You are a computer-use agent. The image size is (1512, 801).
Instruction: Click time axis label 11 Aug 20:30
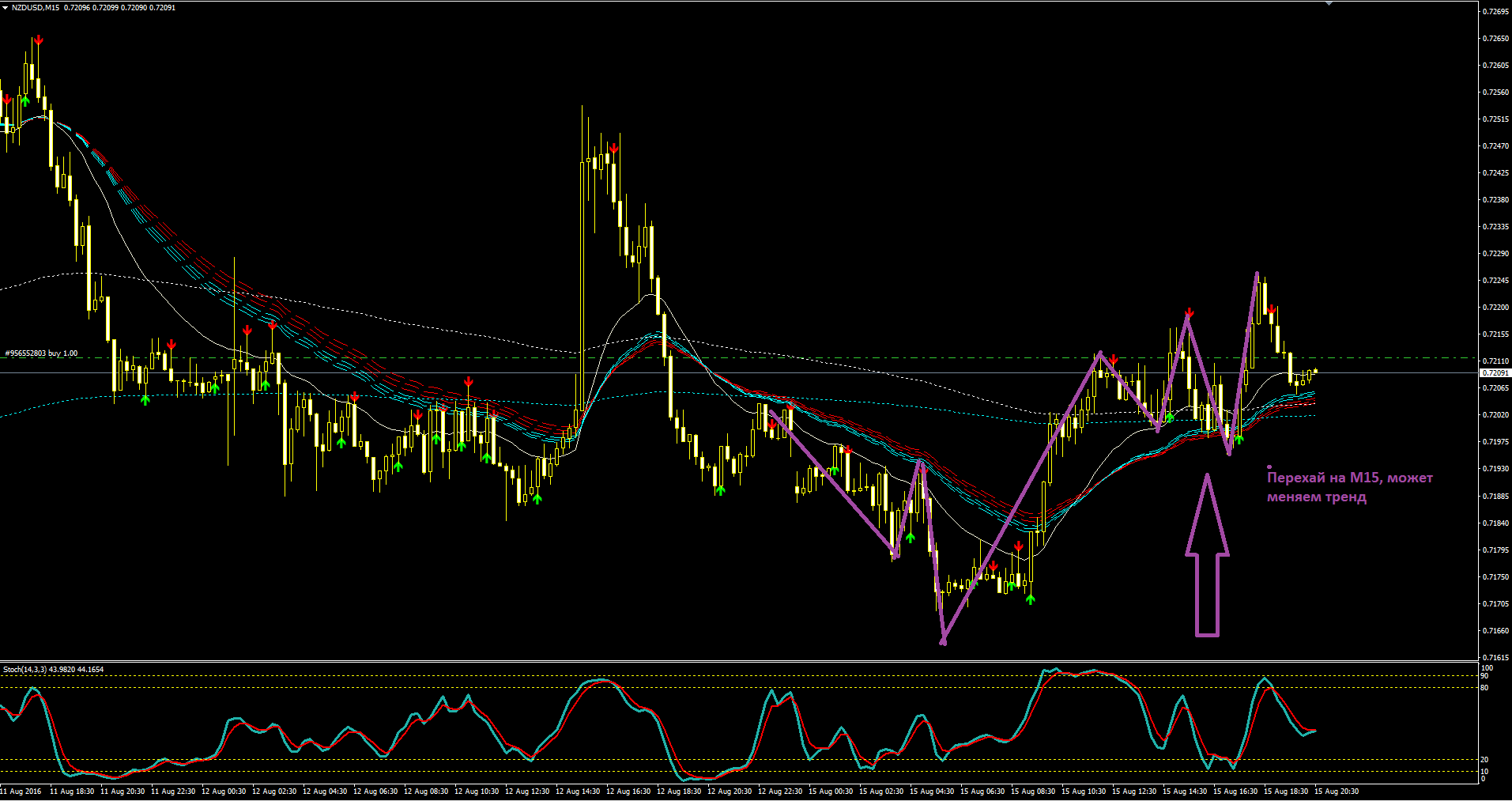point(123,791)
